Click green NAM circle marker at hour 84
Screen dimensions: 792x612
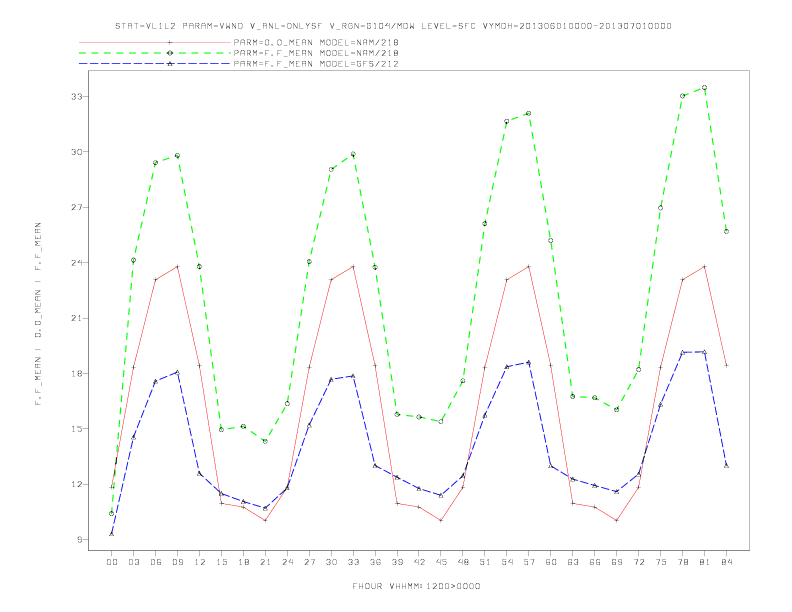coord(726,231)
